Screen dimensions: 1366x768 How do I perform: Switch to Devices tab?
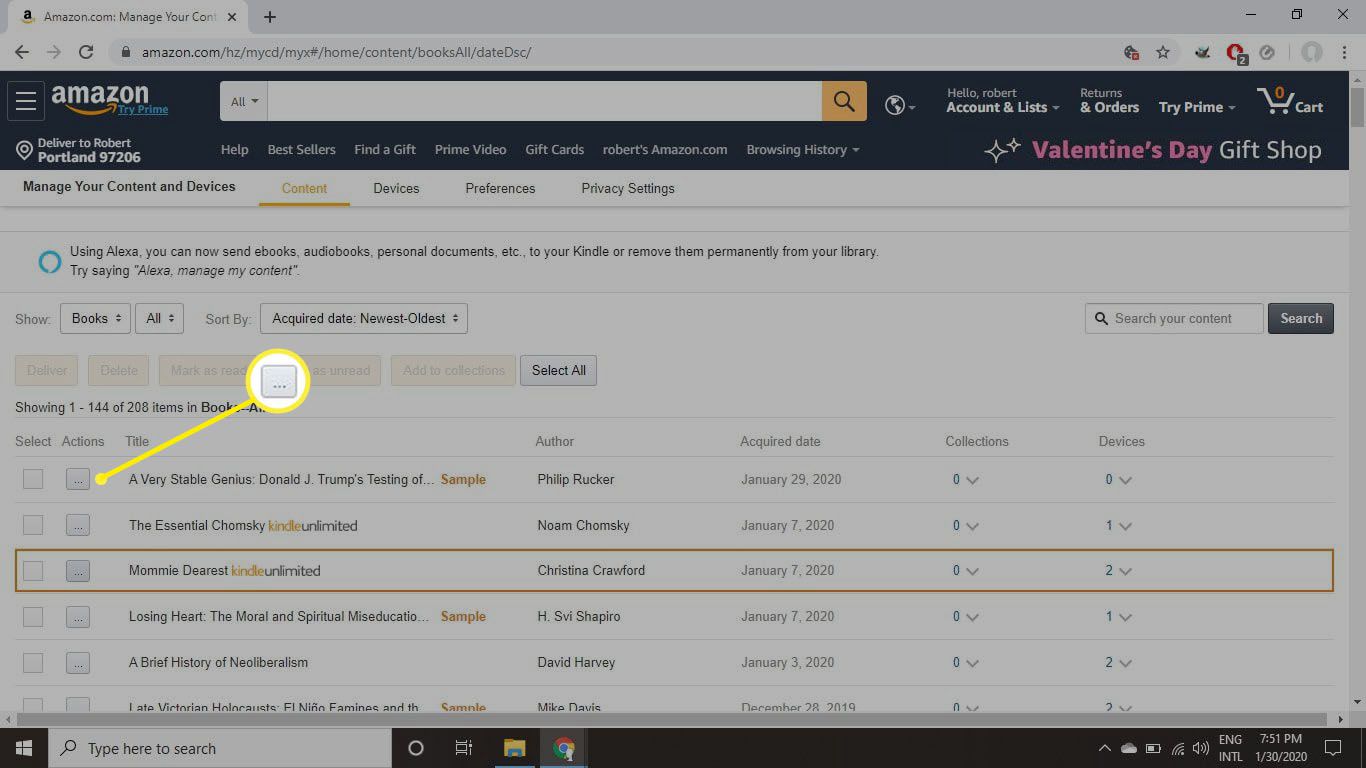tap(396, 188)
